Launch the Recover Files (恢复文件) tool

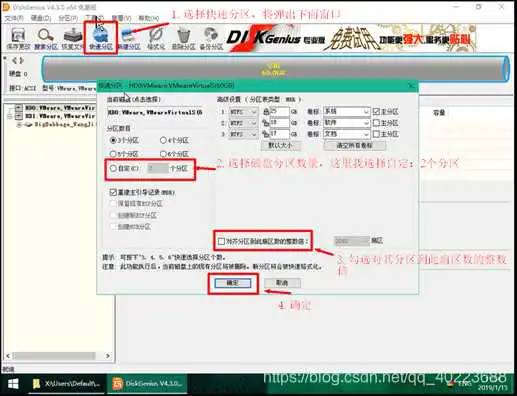73,39
